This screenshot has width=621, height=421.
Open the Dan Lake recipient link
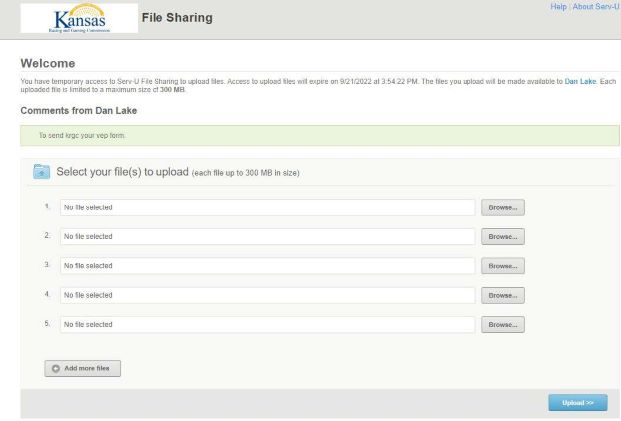580,81
